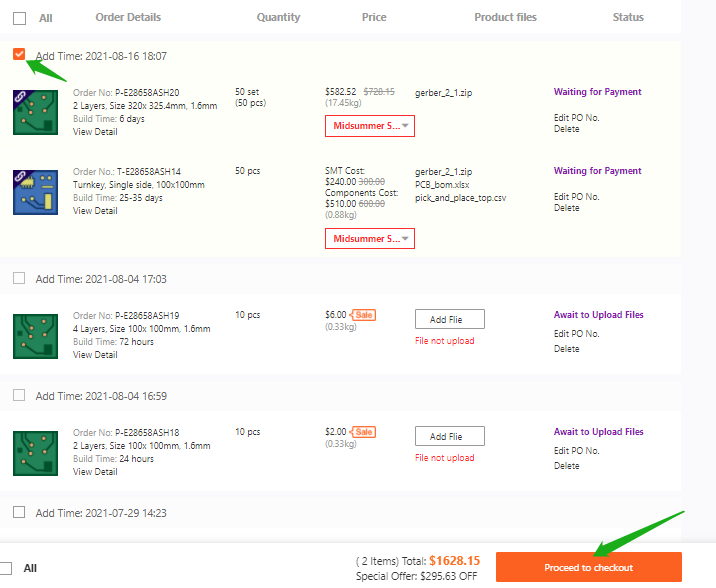Viewport: 716px width, 588px height.
Task: Delete order P-E28658ASH19
Action: [566, 349]
